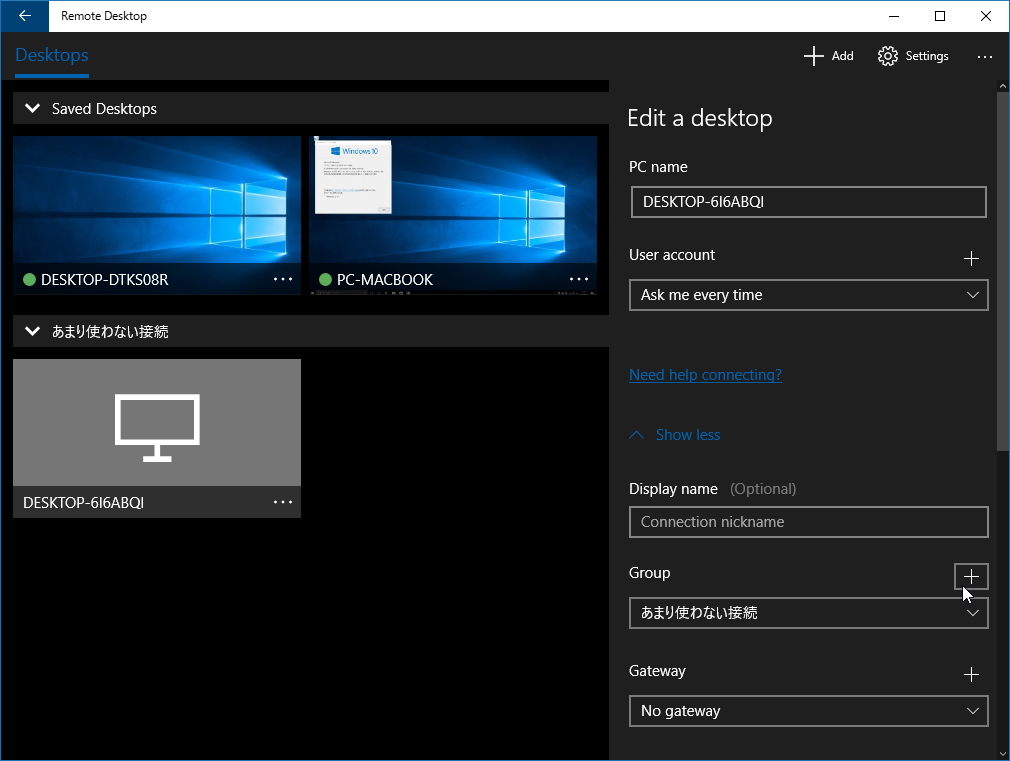Screen dimensions: 1010x761
Task: Add a new user account with plus
Action: pos(970,259)
